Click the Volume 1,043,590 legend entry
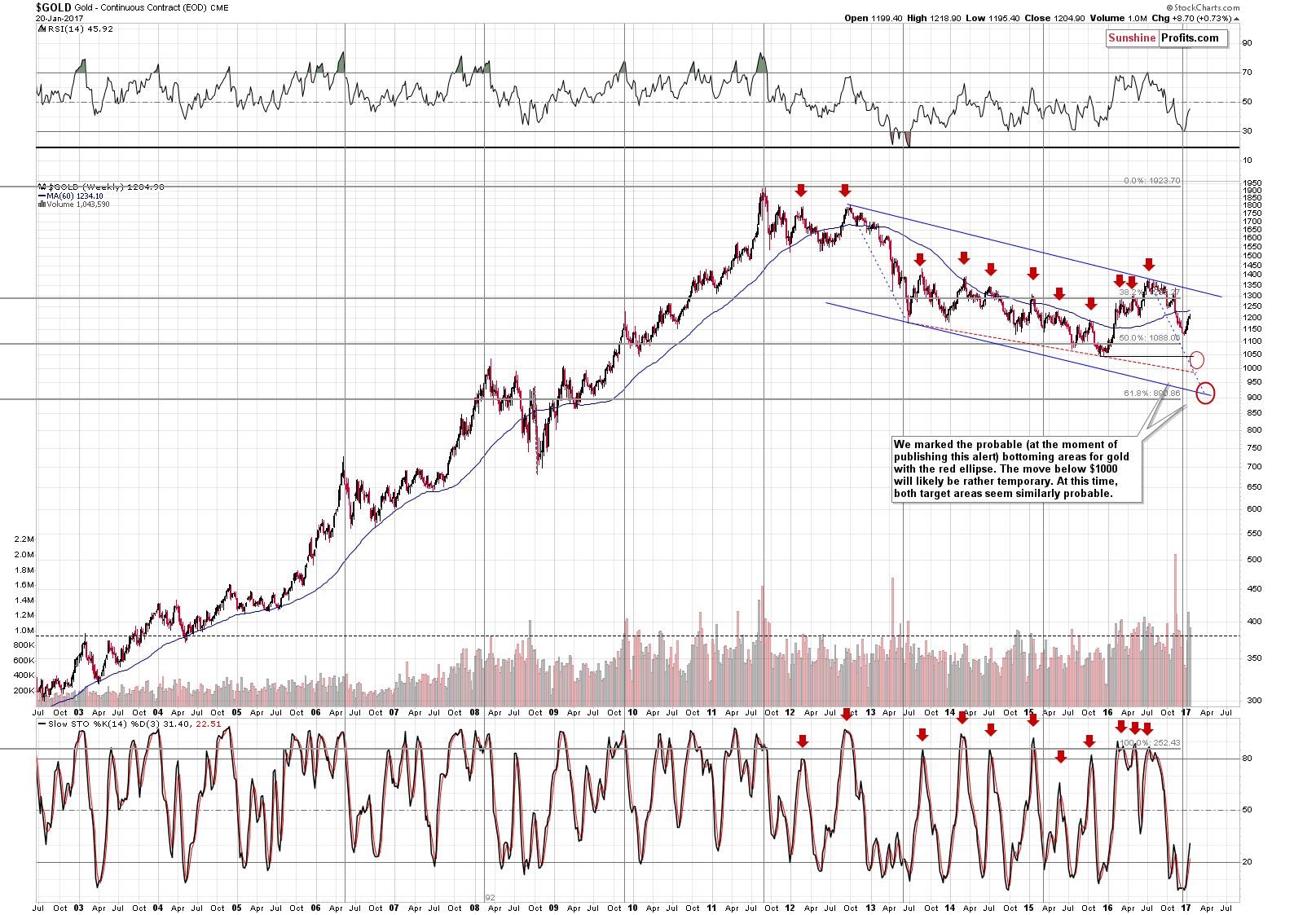The image size is (1316, 915). [x=77, y=204]
